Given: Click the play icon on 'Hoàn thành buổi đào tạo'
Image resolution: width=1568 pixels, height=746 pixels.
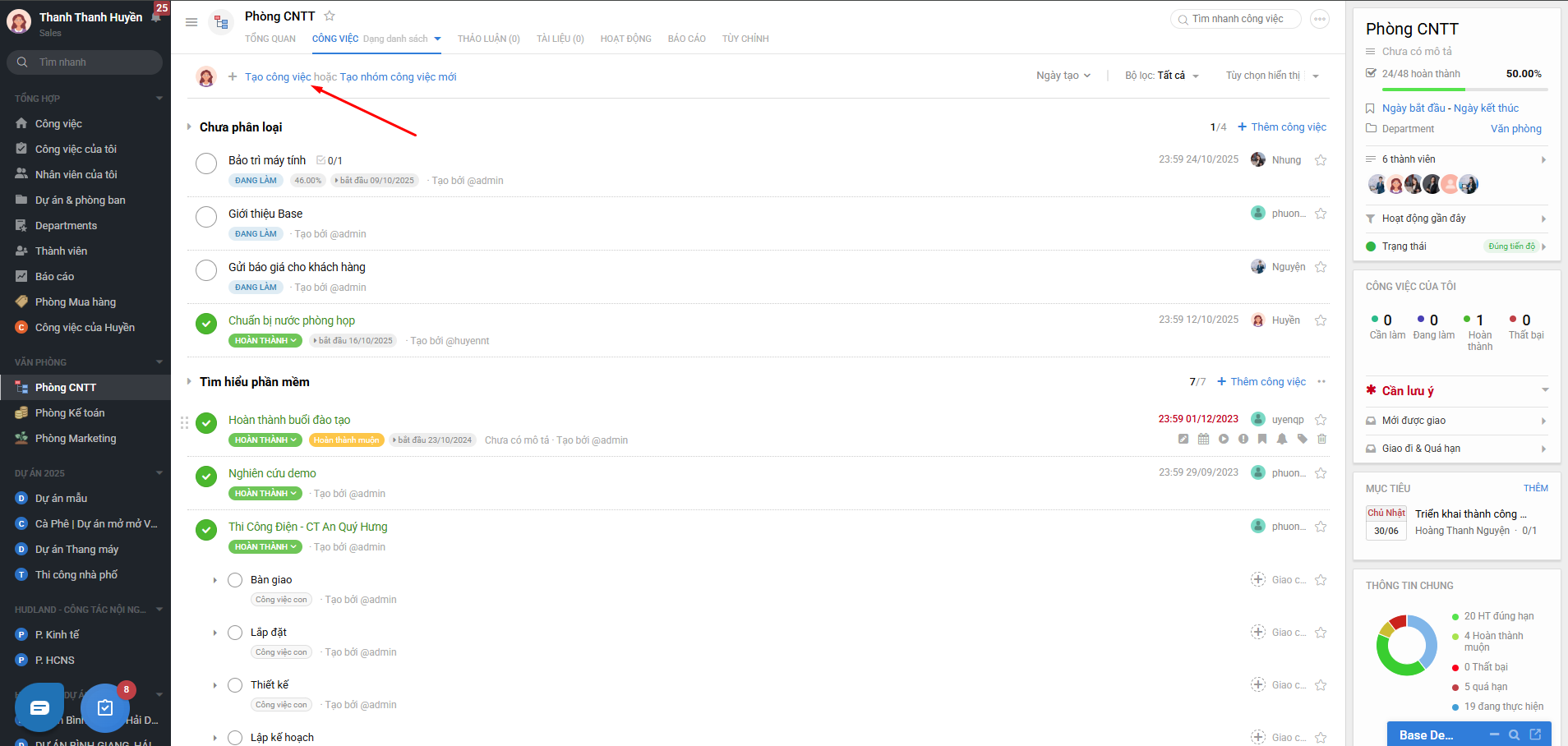Looking at the screenshot, I should [x=1224, y=439].
